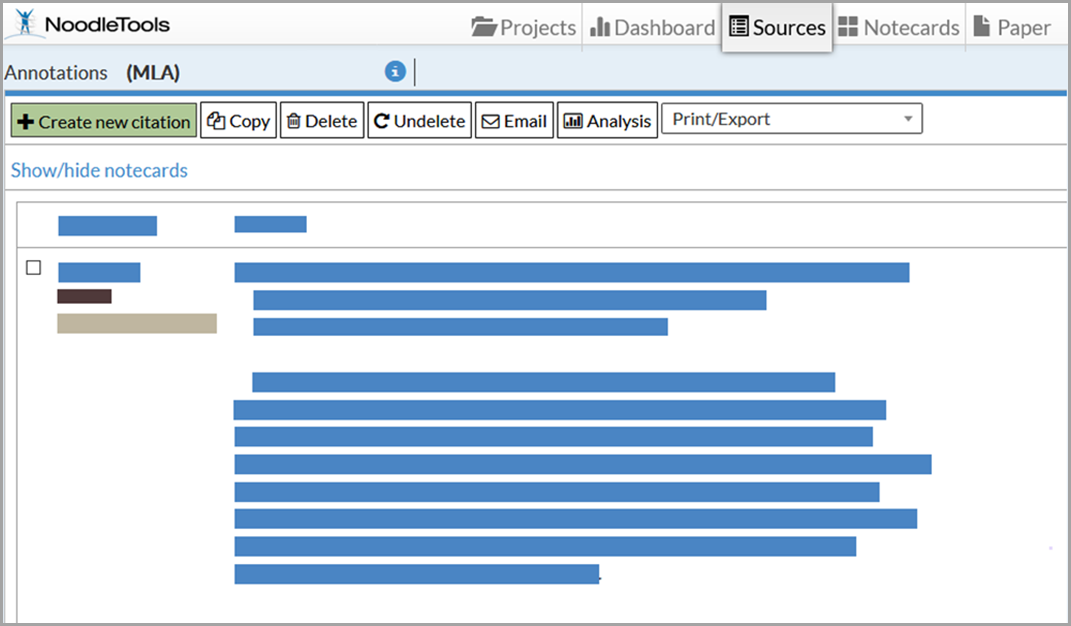Click the Print/Export dropdown arrow
The image size is (1071, 626).
pyautogui.click(x=908, y=120)
